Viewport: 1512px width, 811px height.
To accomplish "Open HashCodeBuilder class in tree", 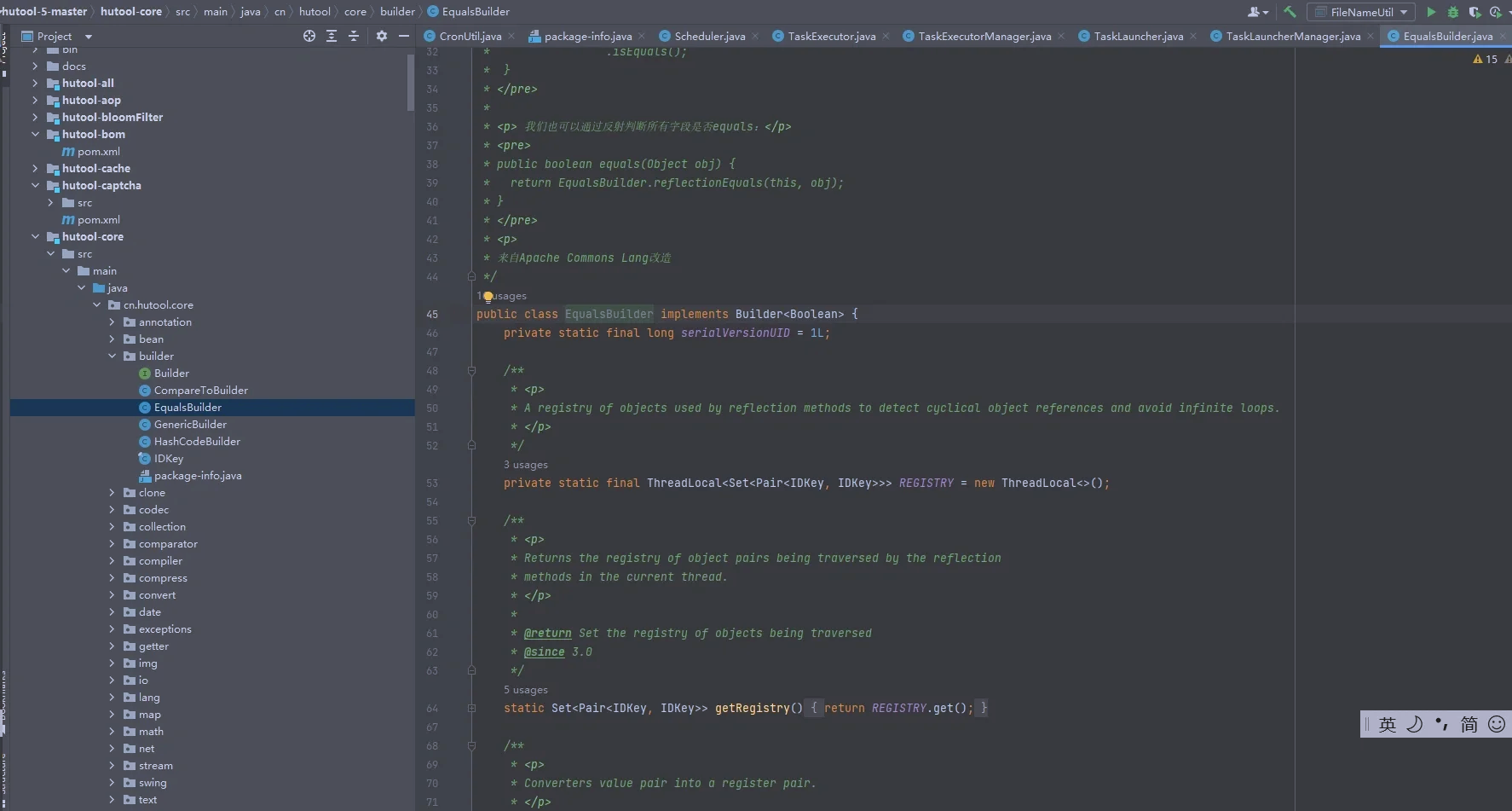I will click(x=197, y=442).
